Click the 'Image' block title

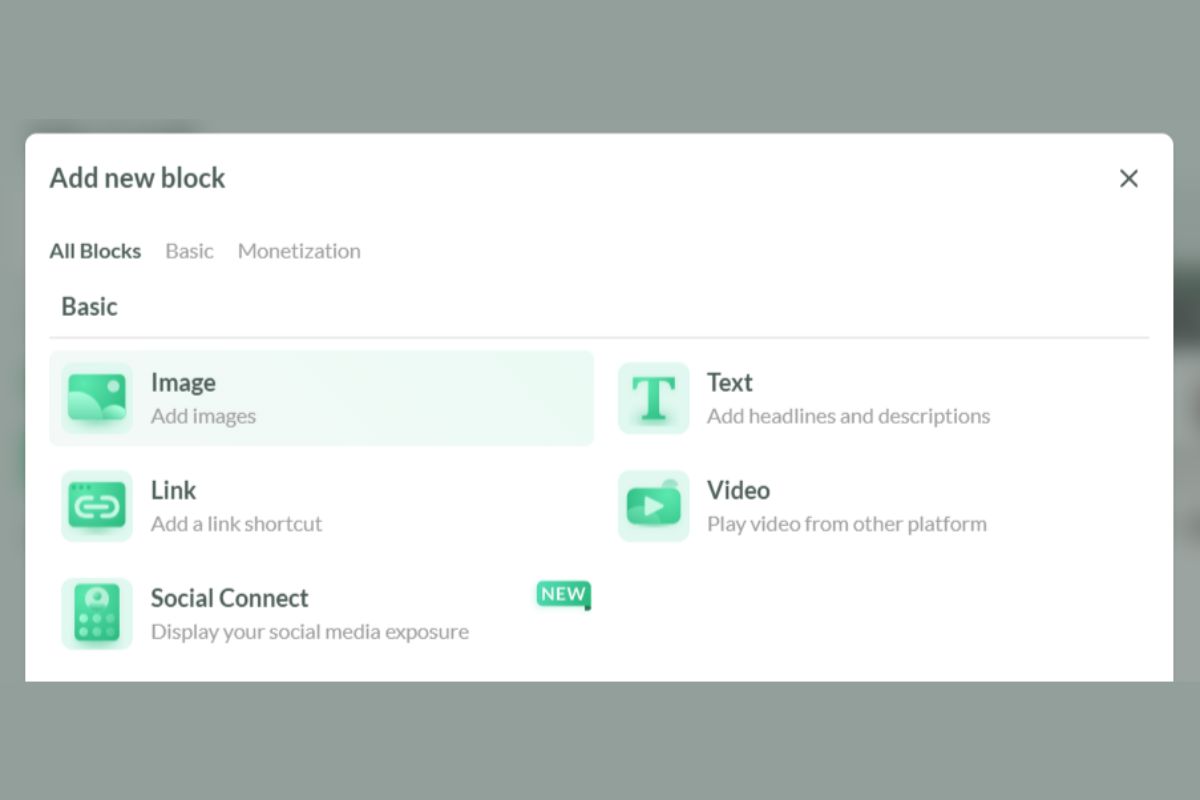[x=183, y=383]
